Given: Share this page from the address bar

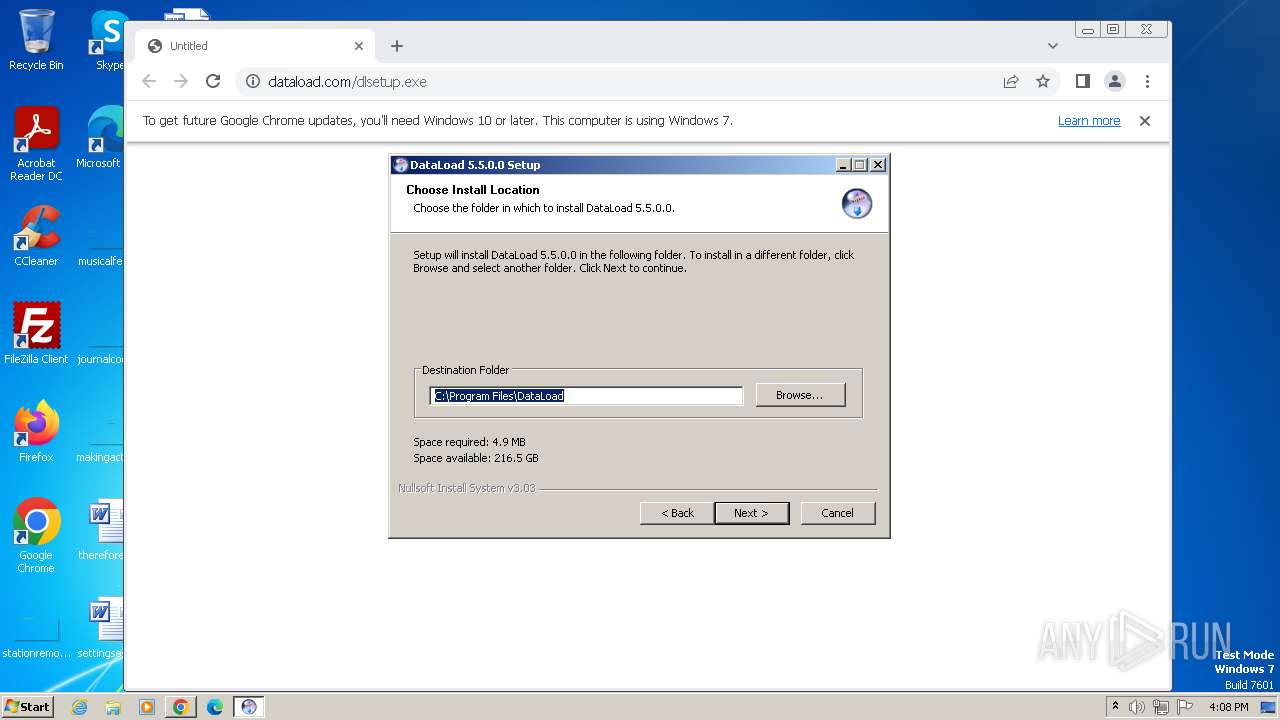Looking at the screenshot, I should pyautogui.click(x=1011, y=81).
